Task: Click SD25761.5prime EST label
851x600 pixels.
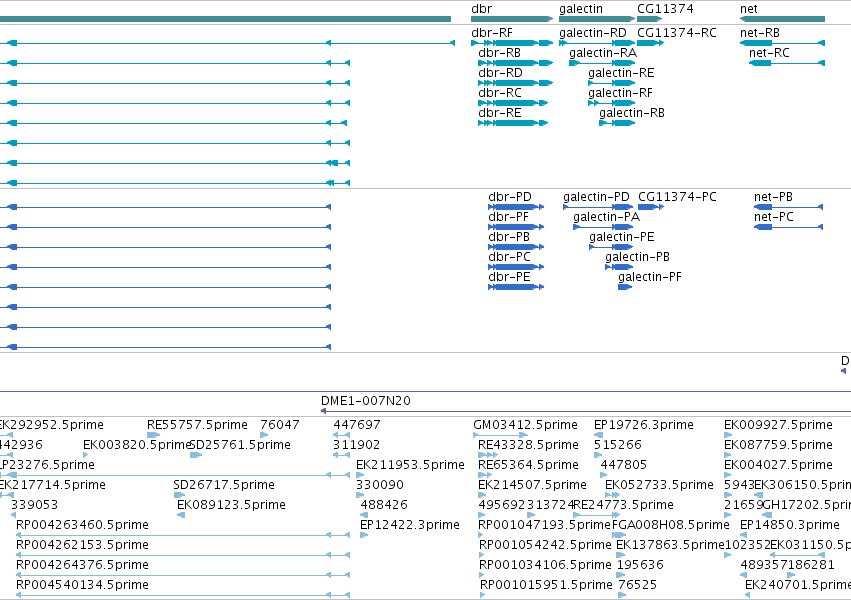Action: [x=240, y=445]
